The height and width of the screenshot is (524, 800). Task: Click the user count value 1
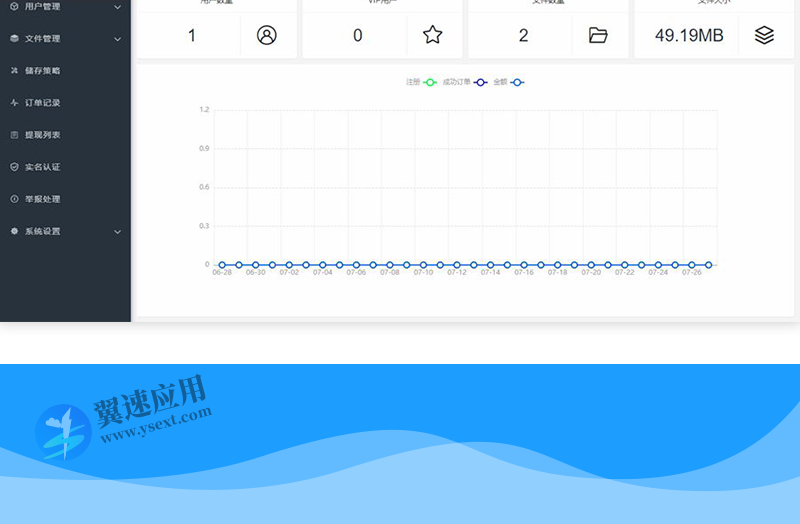[x=192, y=35]
